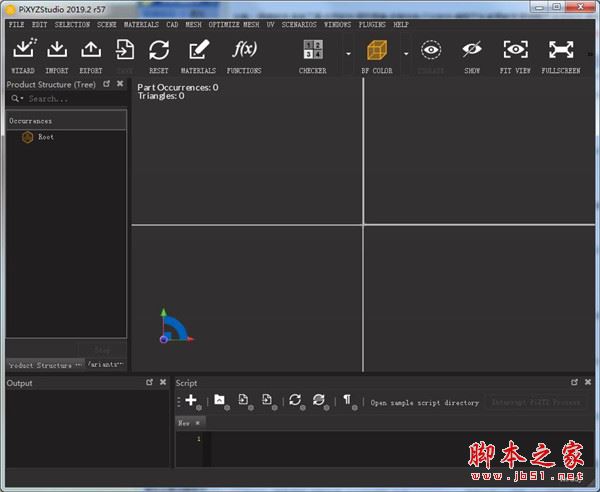Open the dropdown arrow beside BF Color

[406, 54]
